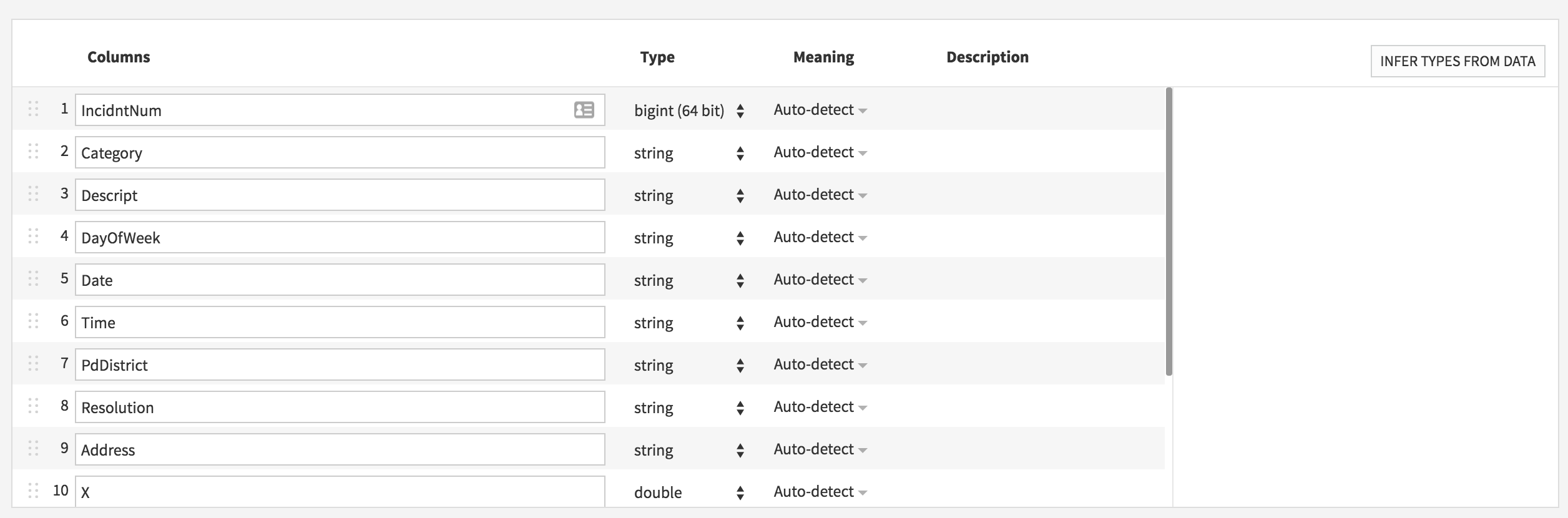Click into the Address column name field
This screenshot has width=1568, height=518.
pos(340,449)
